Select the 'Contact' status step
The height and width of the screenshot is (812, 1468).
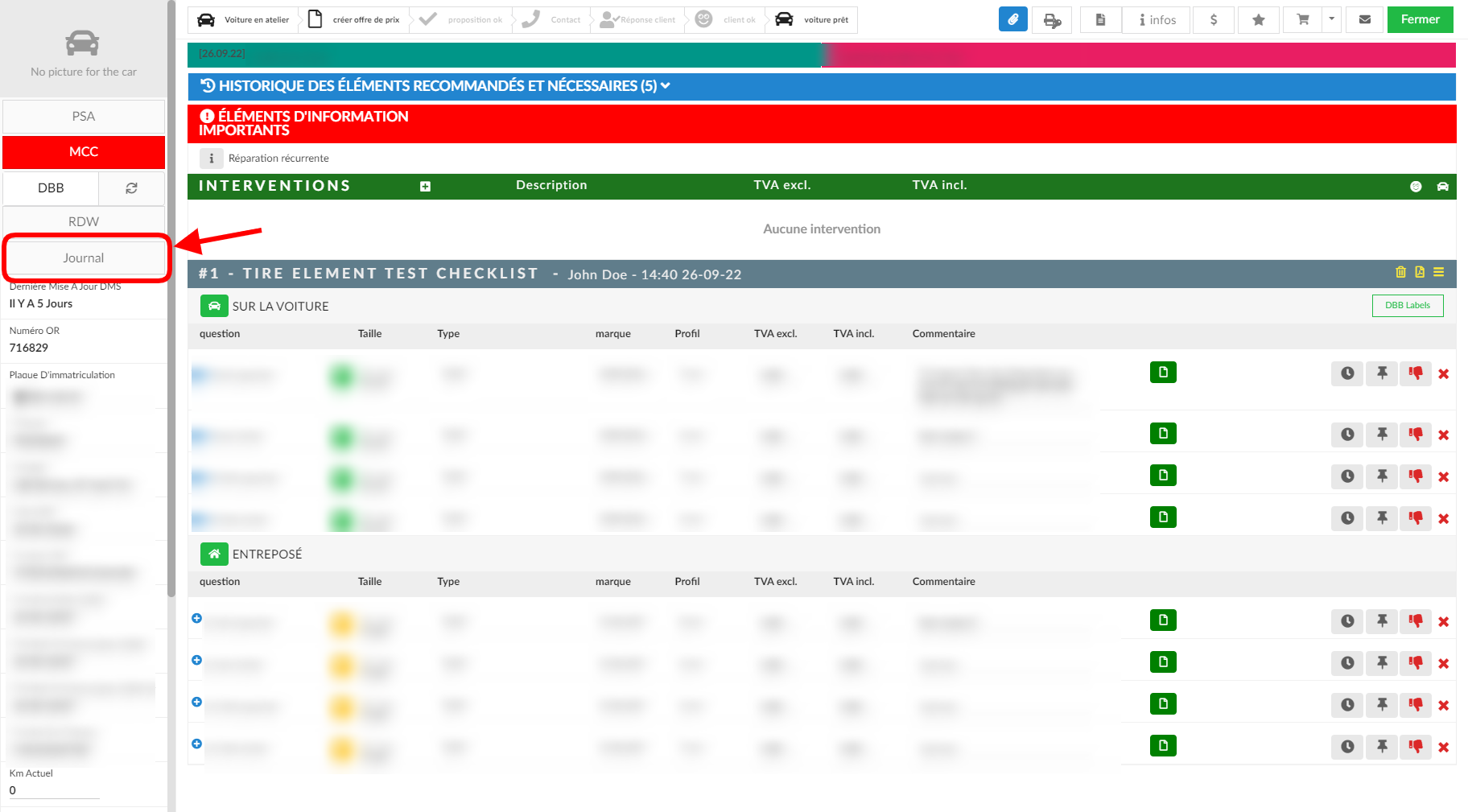point(551,19)
